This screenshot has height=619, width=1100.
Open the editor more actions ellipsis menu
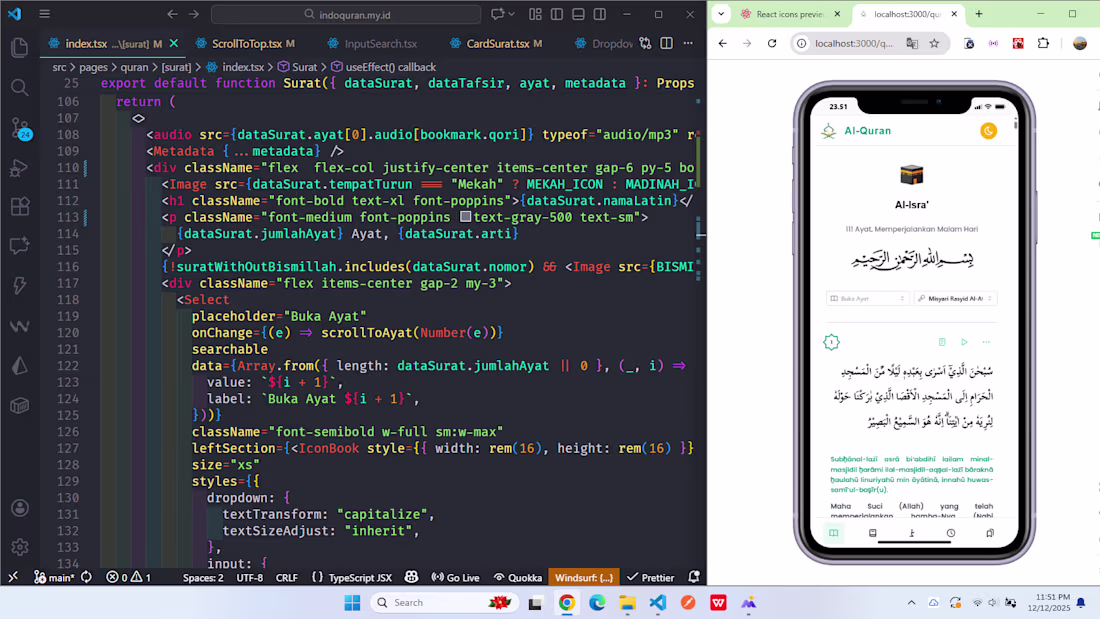[x=688, y=44]
